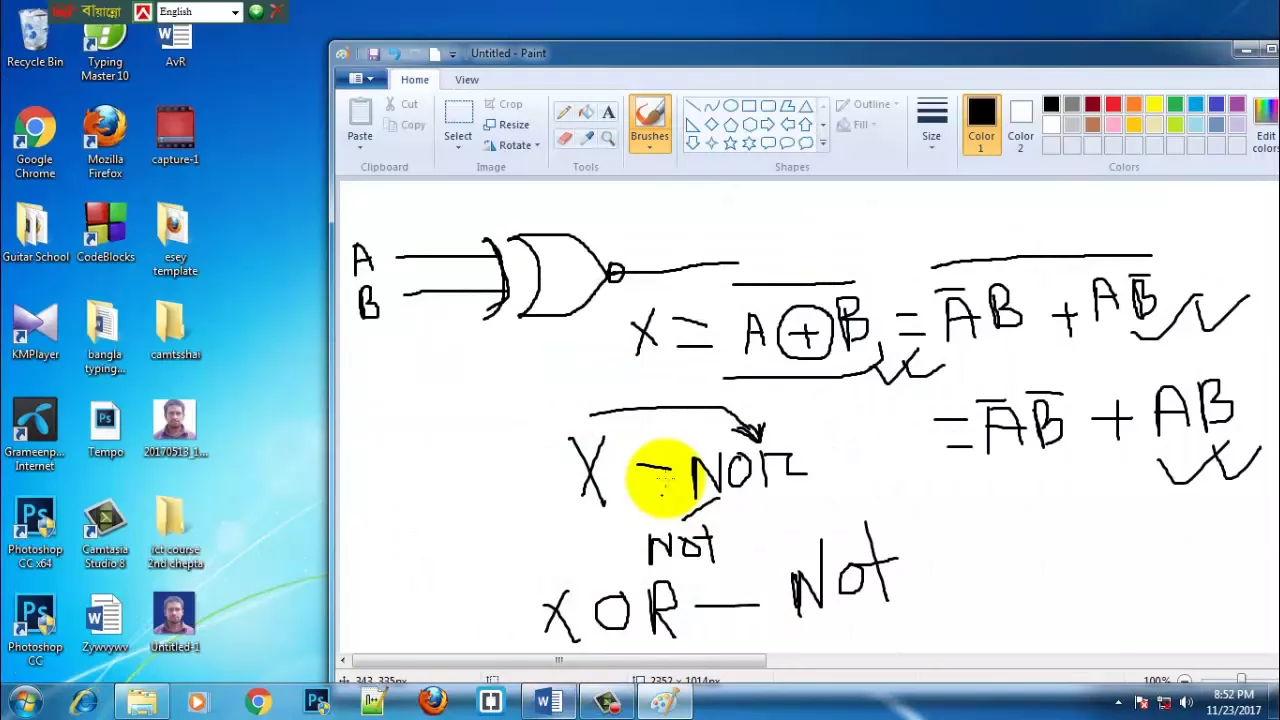This screenshot has height=720, width=1280.
Task: Select the Text tool
Action: click(608, 113)
